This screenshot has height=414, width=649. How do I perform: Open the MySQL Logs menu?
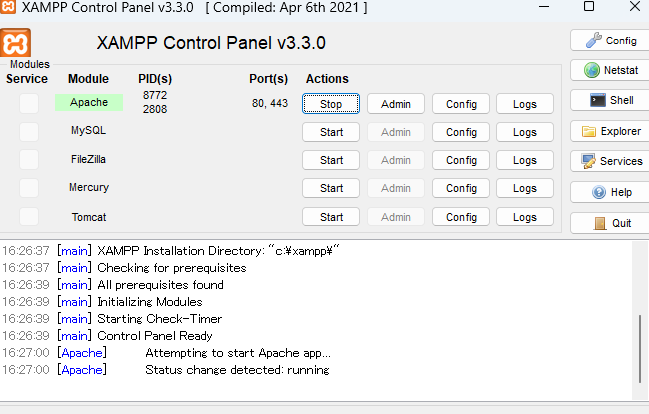click(x=525, y=132)
